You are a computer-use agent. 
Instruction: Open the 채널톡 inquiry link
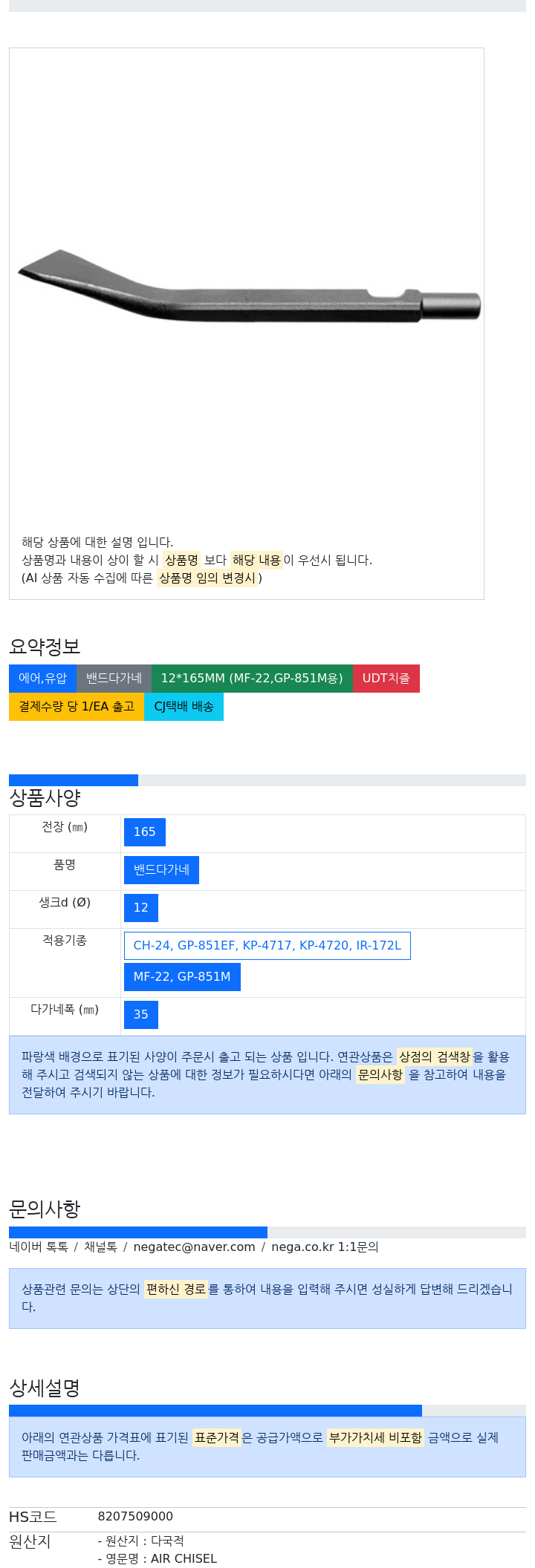[x=100, y=1247]
